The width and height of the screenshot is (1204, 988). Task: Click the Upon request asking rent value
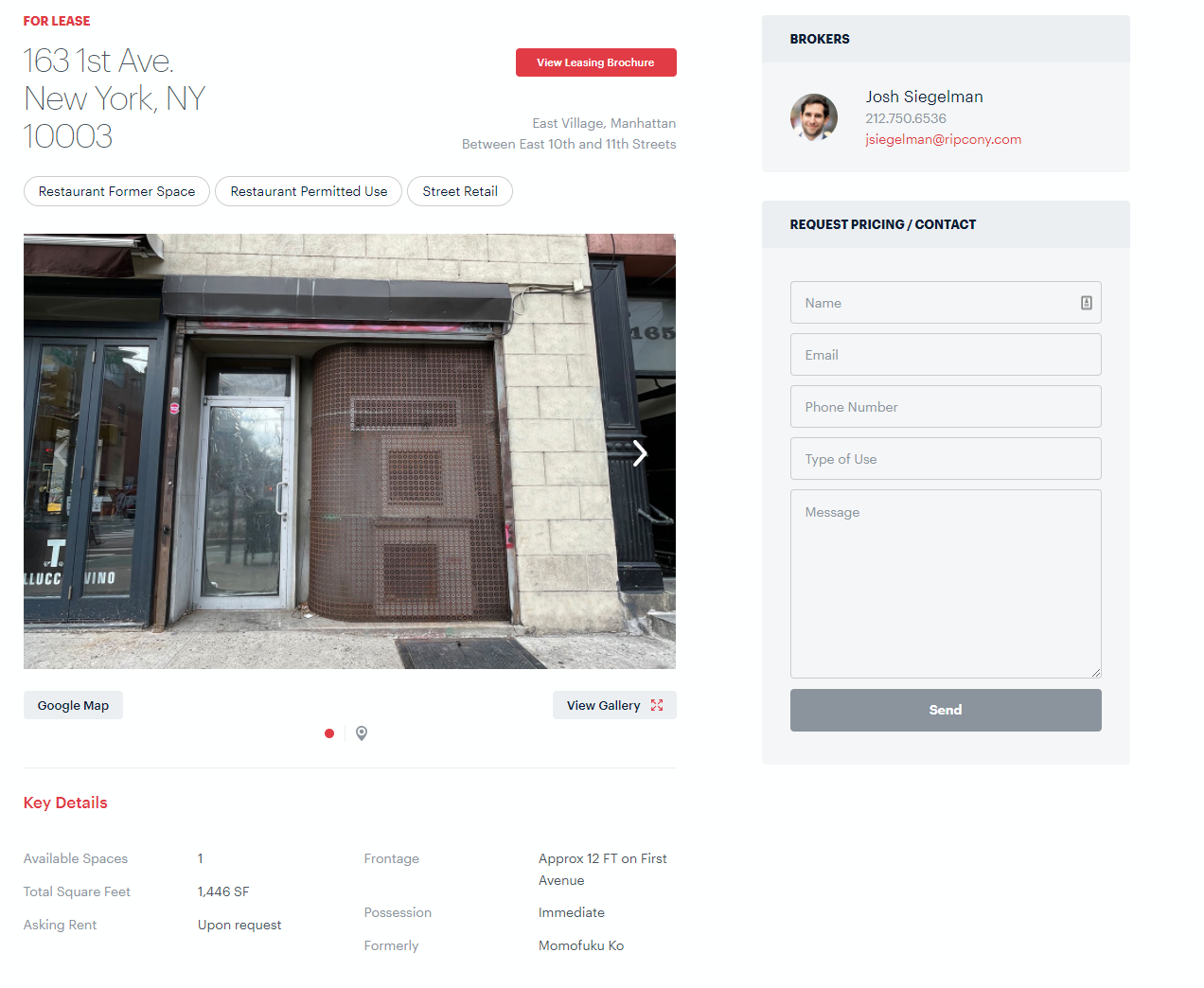coord(239,925)
